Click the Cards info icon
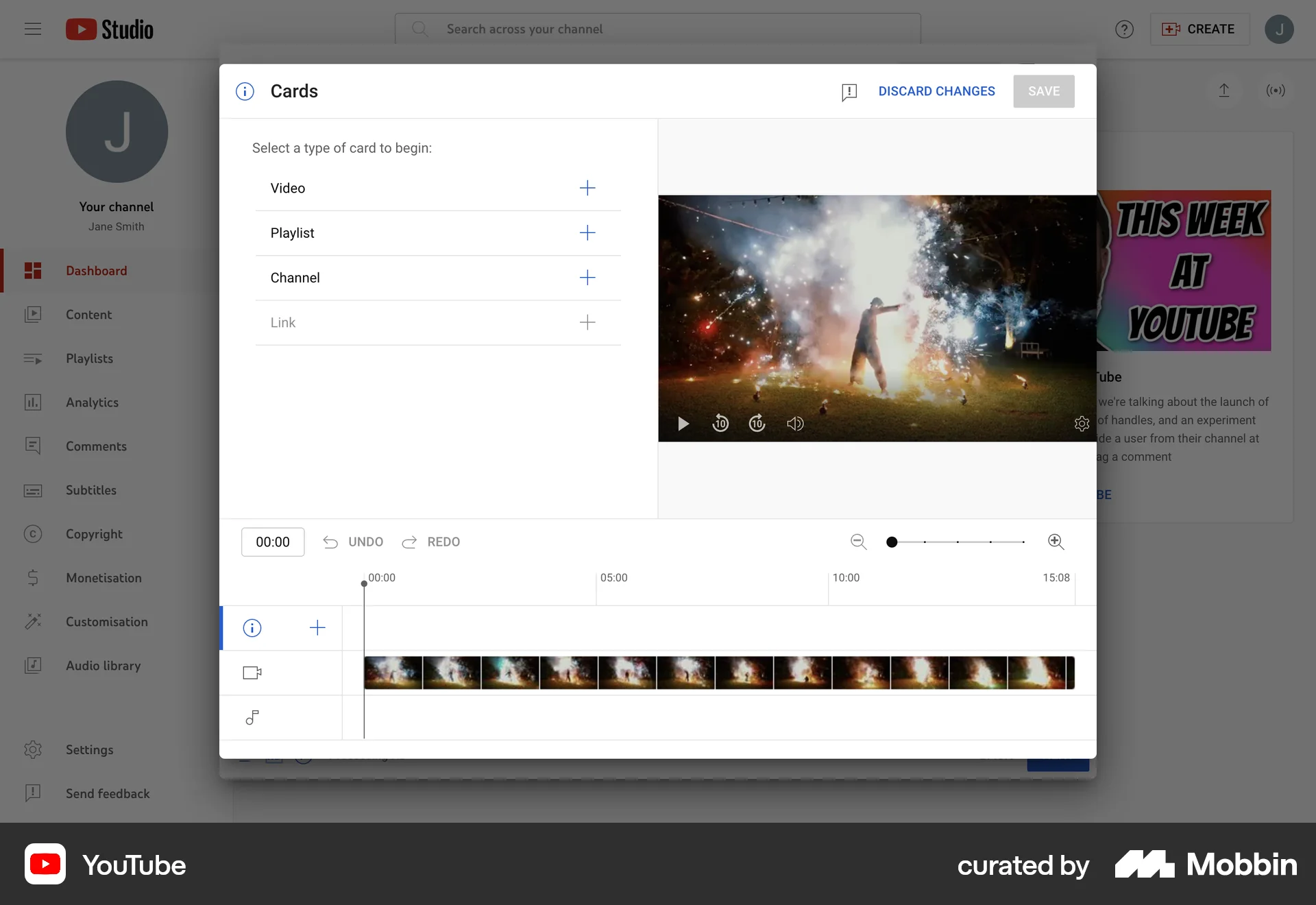The image size is (1316, 905). coord(244,91)
